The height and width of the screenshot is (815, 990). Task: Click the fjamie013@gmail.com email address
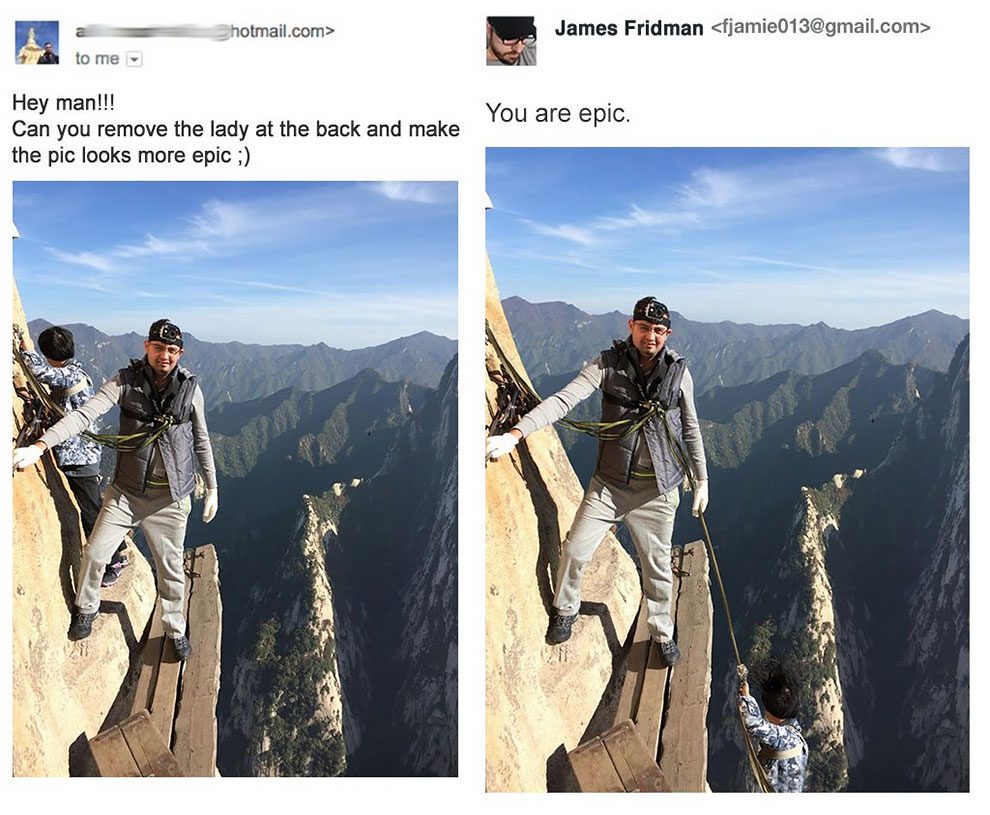(x=821, y=27)
